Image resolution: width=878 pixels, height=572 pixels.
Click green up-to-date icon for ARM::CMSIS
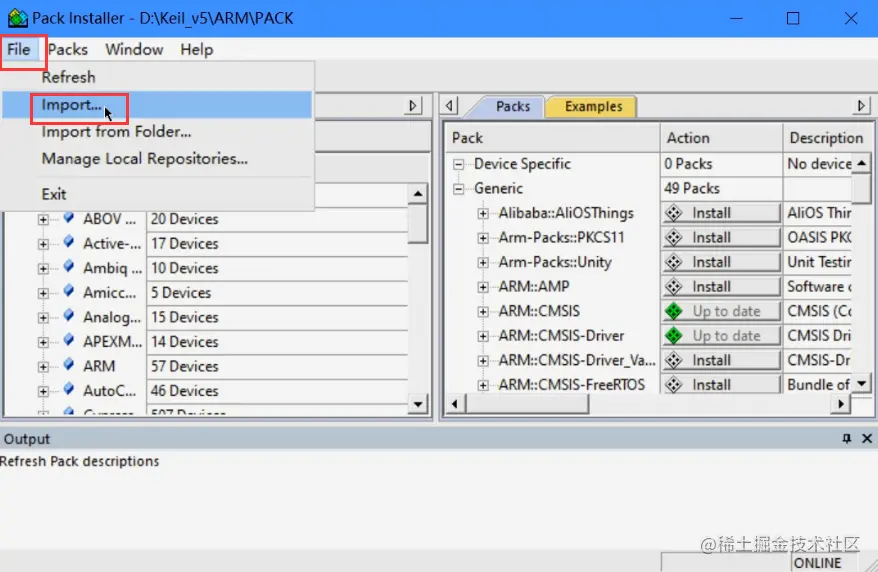coord(674,311)
